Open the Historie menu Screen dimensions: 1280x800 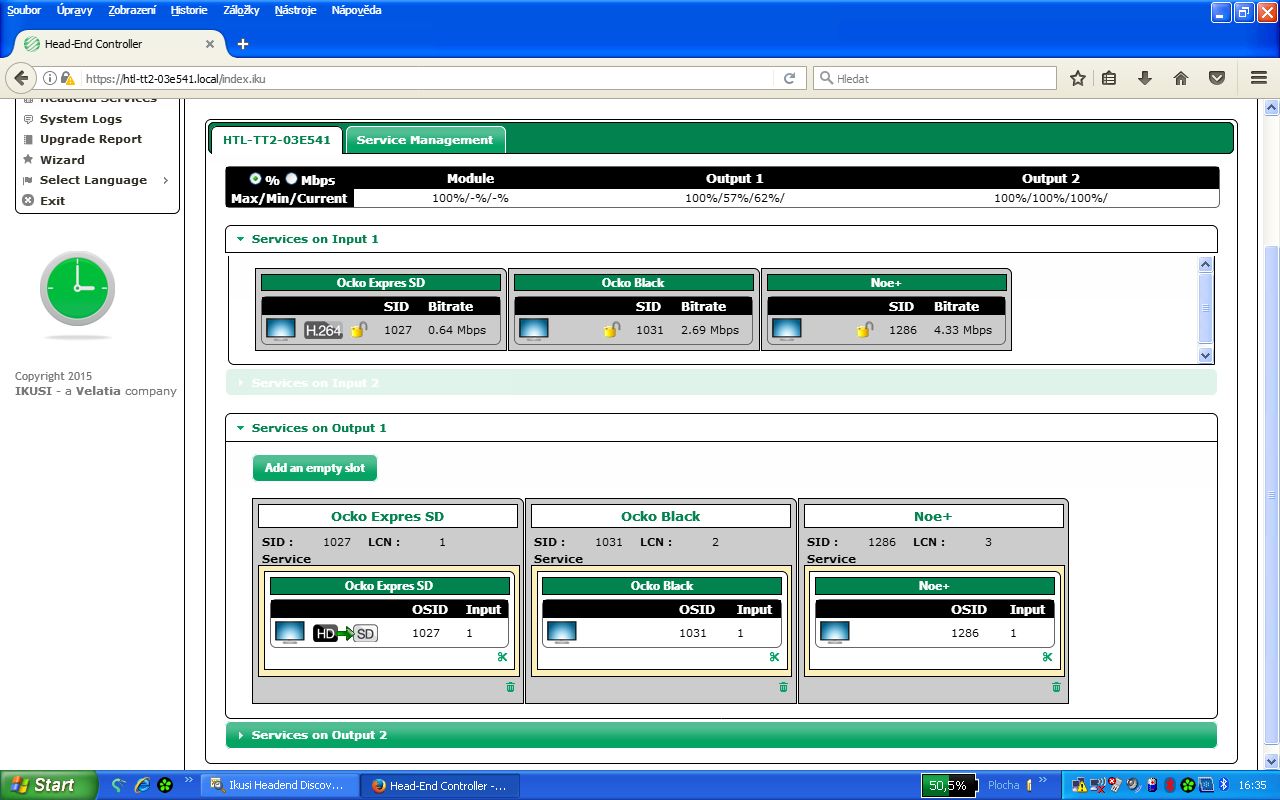(x=188, y=10)
